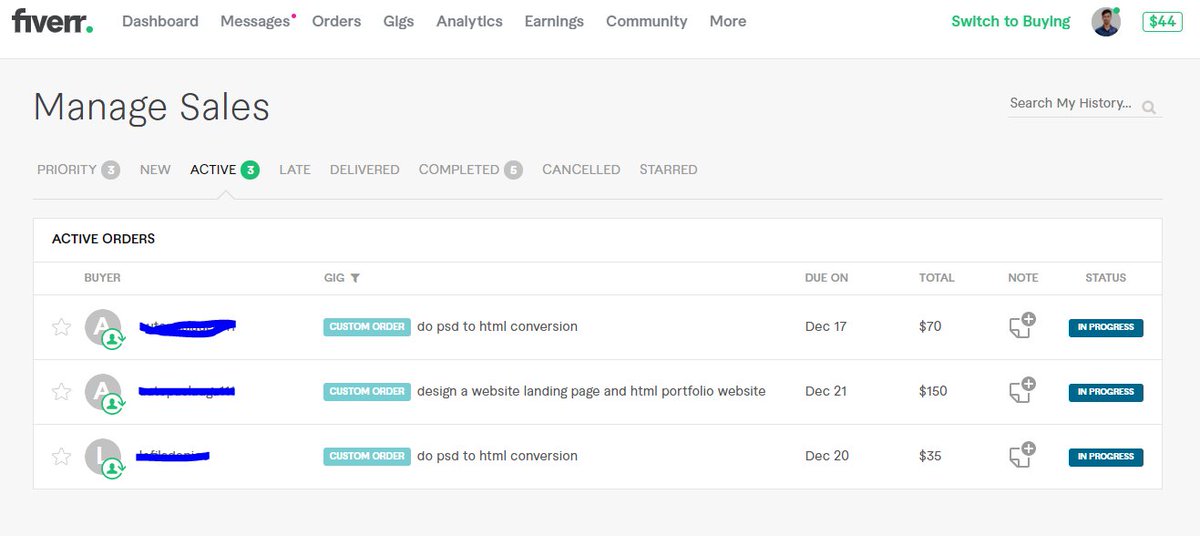Click the $35 total value
Image resolution: width=1200 pixels, height=536 pixels.
click(x=930, y=456)
